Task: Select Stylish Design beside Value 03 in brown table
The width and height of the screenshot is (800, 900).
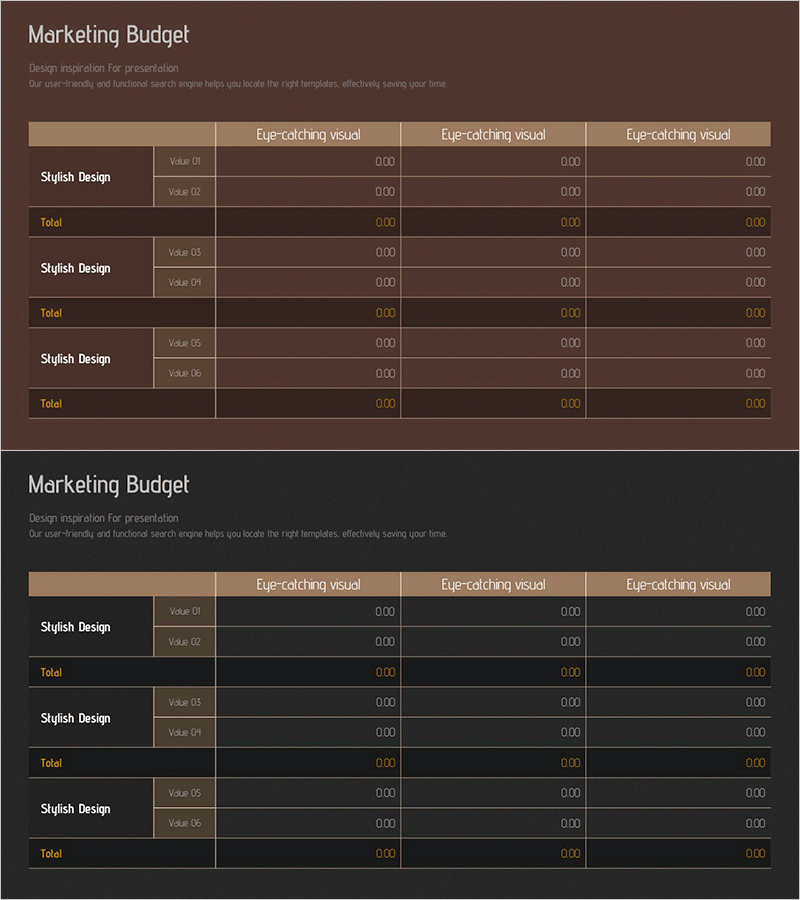Action: coord(76,268)
